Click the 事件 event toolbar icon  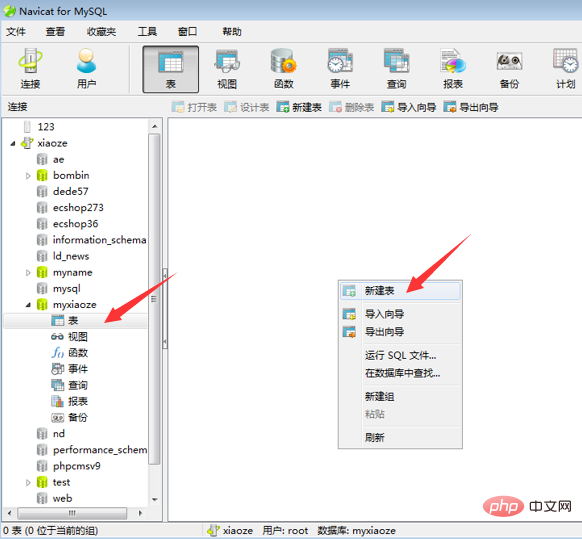(x=340, y=69)
